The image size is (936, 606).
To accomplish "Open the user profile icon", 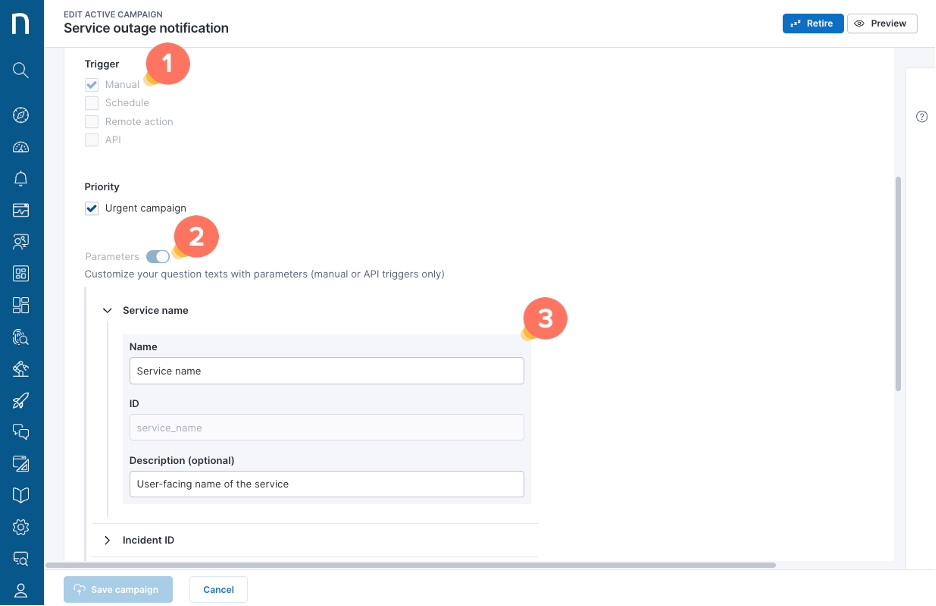I will pos(21,590).
